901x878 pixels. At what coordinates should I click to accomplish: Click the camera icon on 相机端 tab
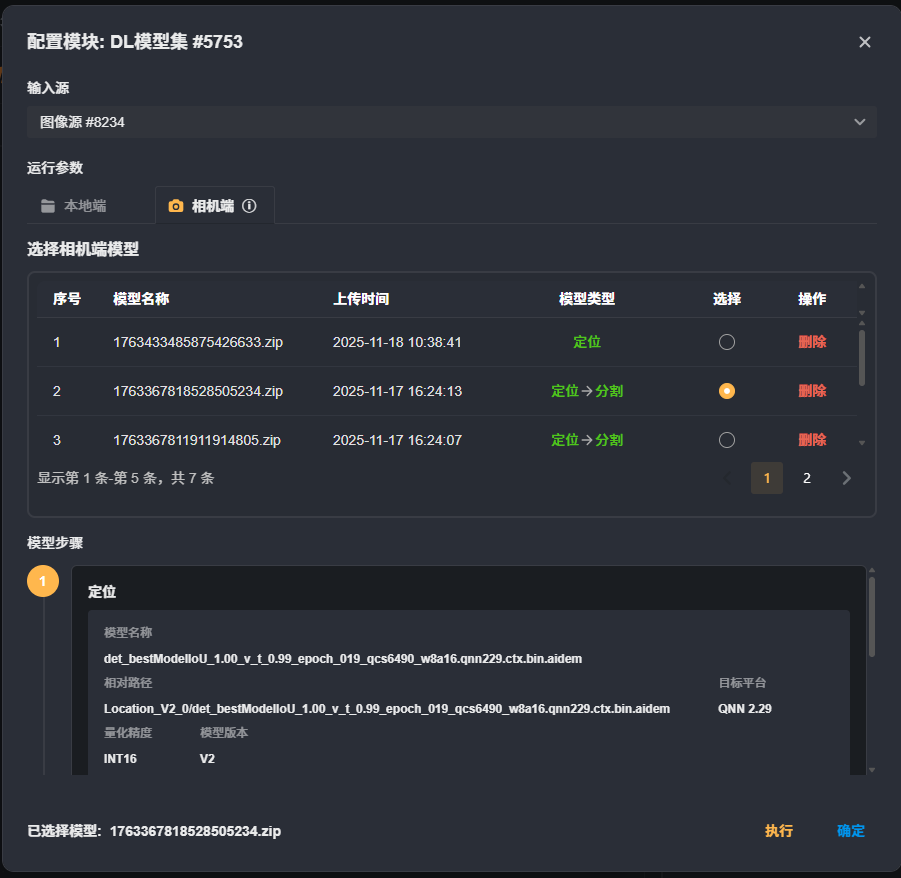(x=176, y=206)
